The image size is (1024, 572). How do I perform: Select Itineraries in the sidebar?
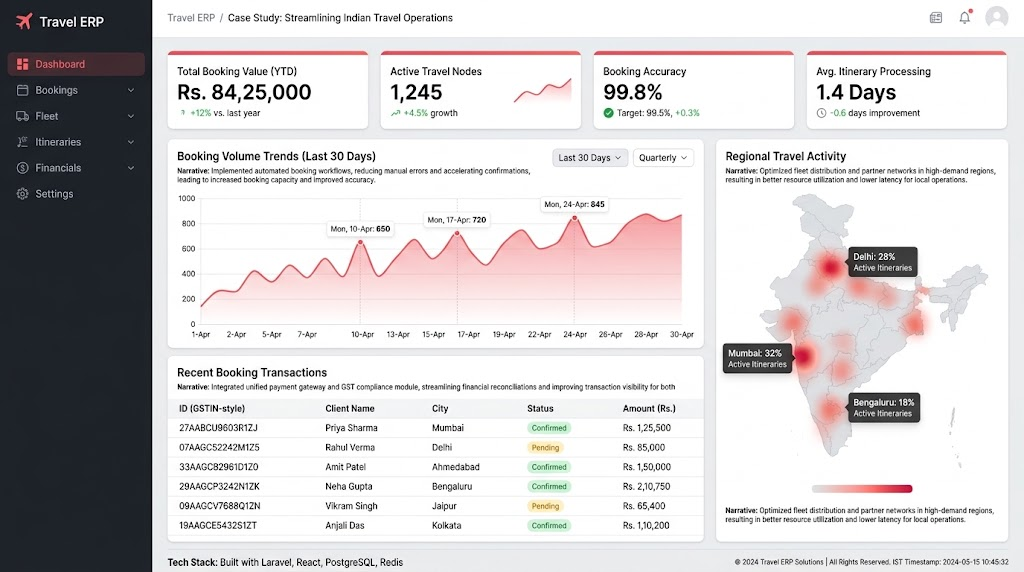click(x=76, y=142)
